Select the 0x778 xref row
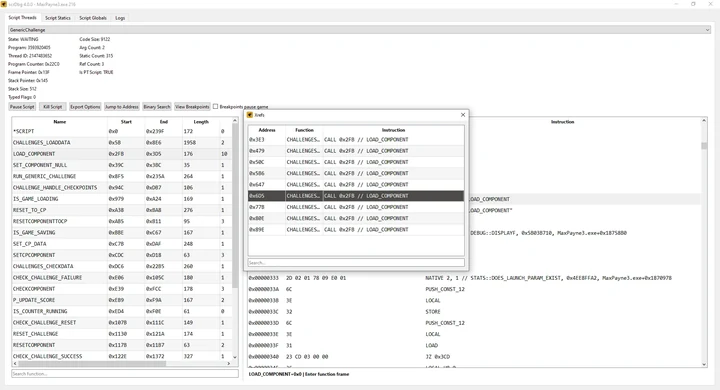Image resolution: width=720 pixels, height=390 pixels. tap(356, 207)
